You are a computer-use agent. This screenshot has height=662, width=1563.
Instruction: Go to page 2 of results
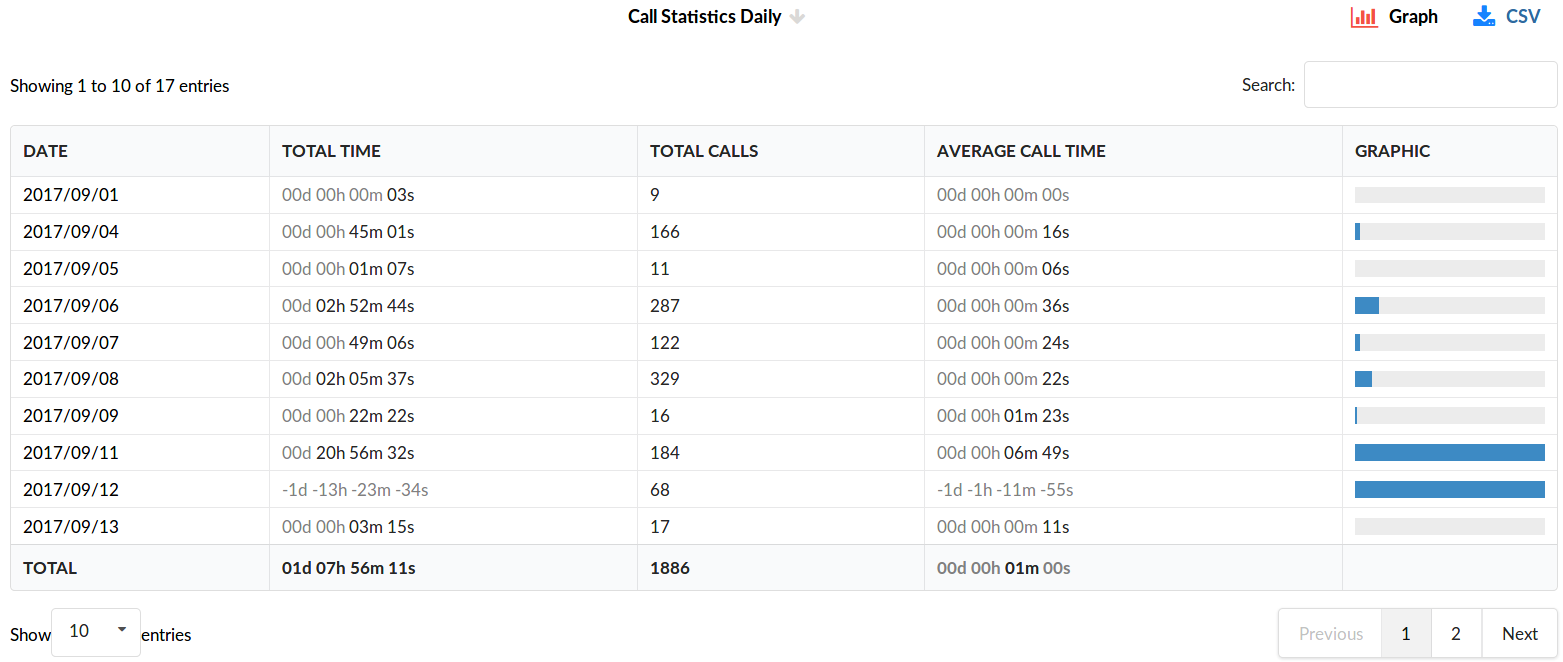(x=1456, y=634)
